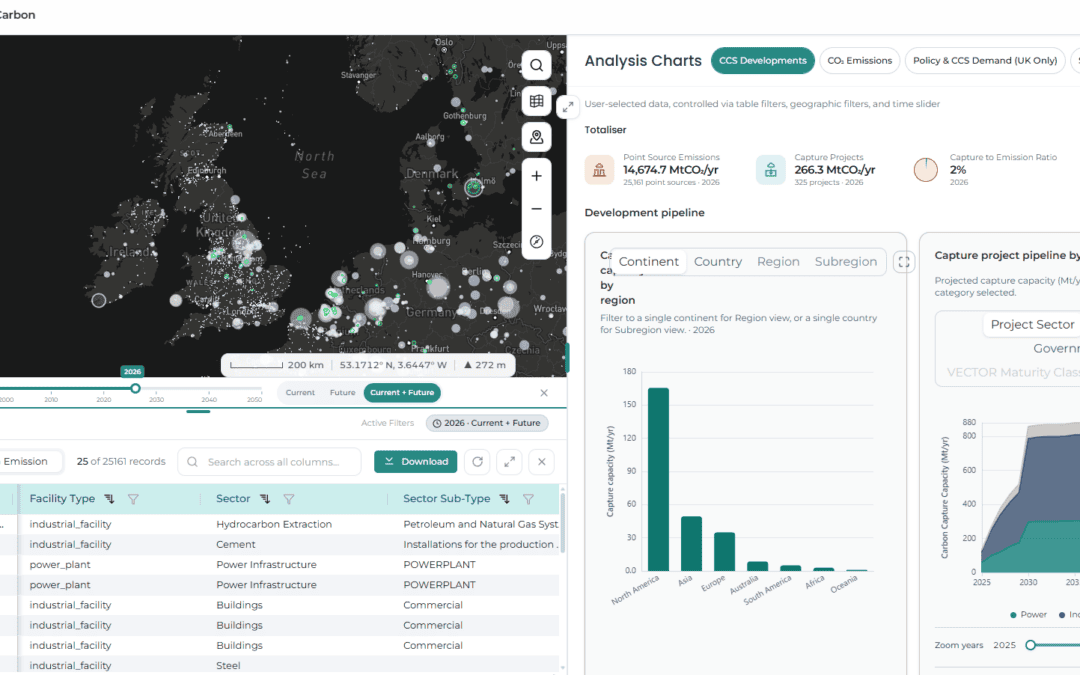Open the CO₂ Emissions tab

[860, 61]
